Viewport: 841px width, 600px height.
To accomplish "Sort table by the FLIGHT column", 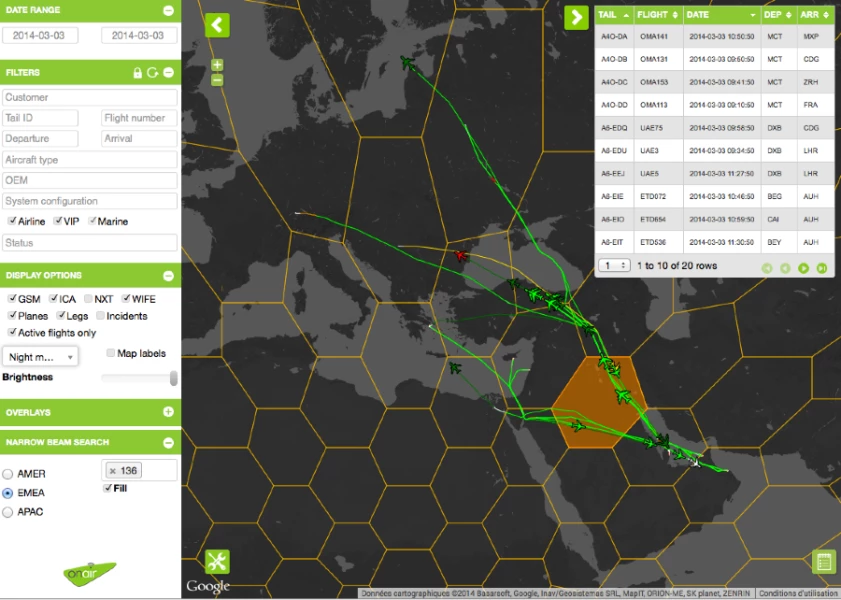I will pos(658,15).
